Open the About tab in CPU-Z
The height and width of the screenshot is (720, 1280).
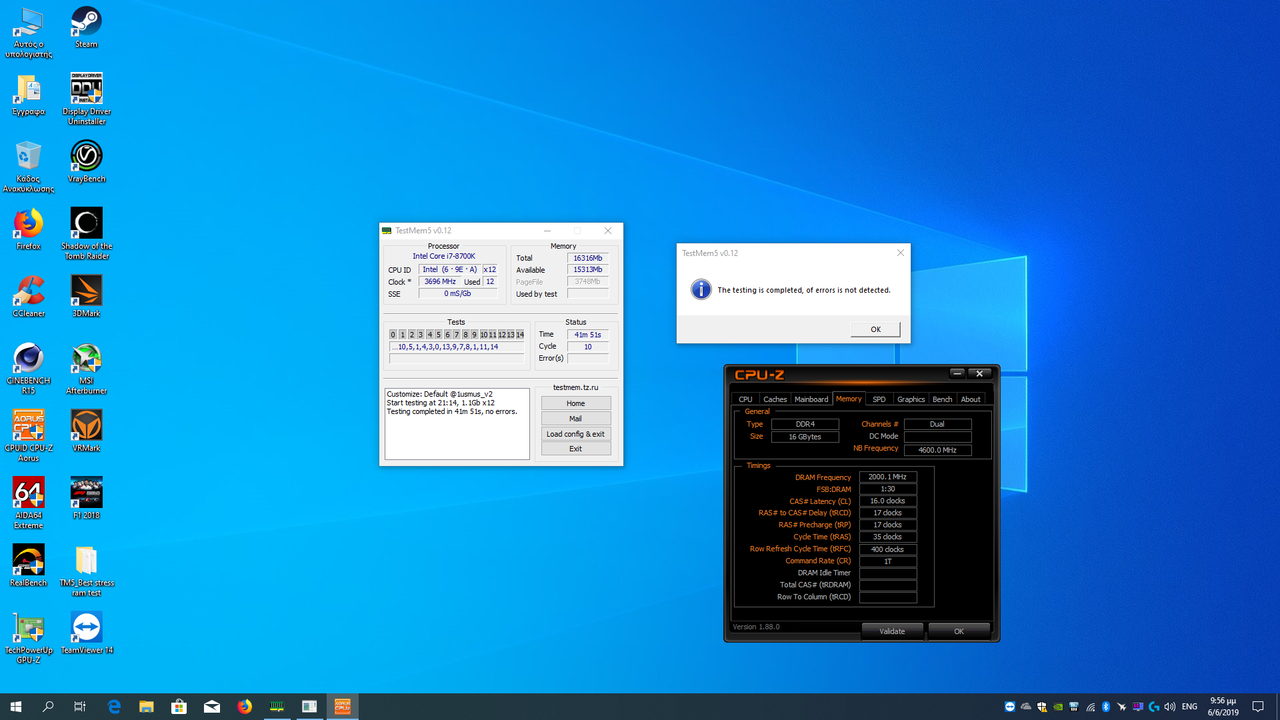[x=971, y=399]
